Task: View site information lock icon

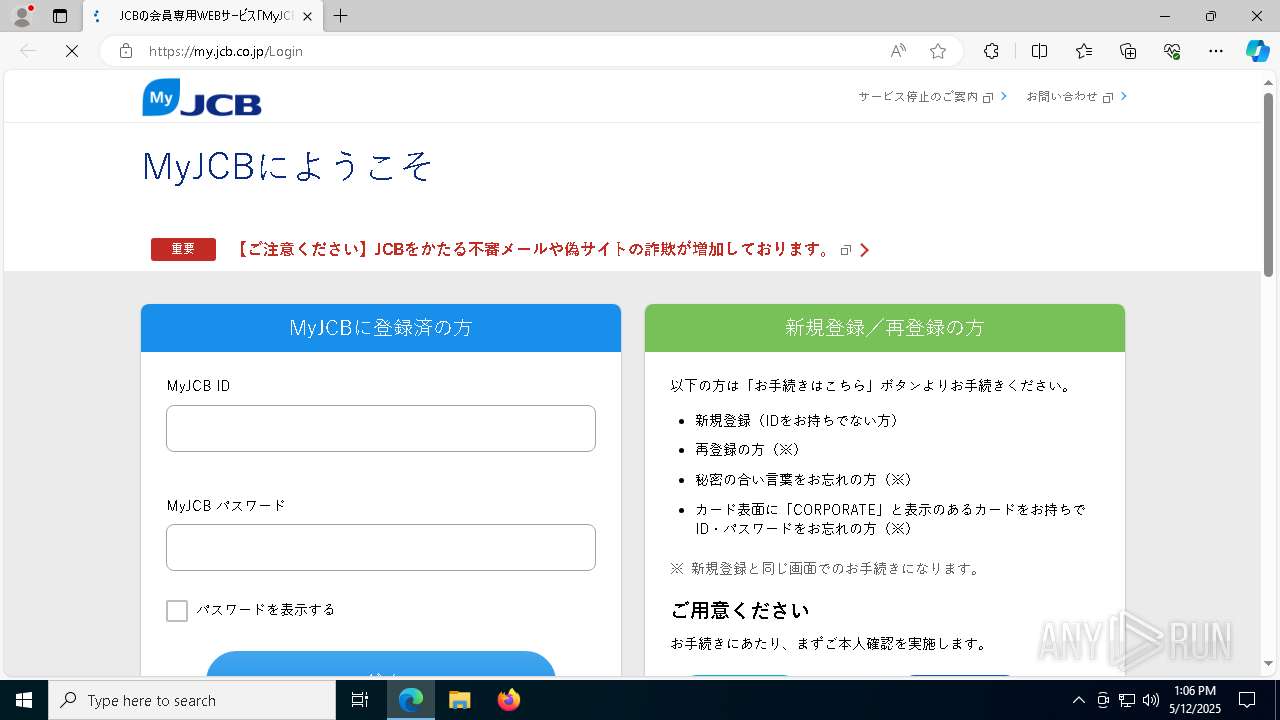Action: pyautogui.click(x=126, y=51)
